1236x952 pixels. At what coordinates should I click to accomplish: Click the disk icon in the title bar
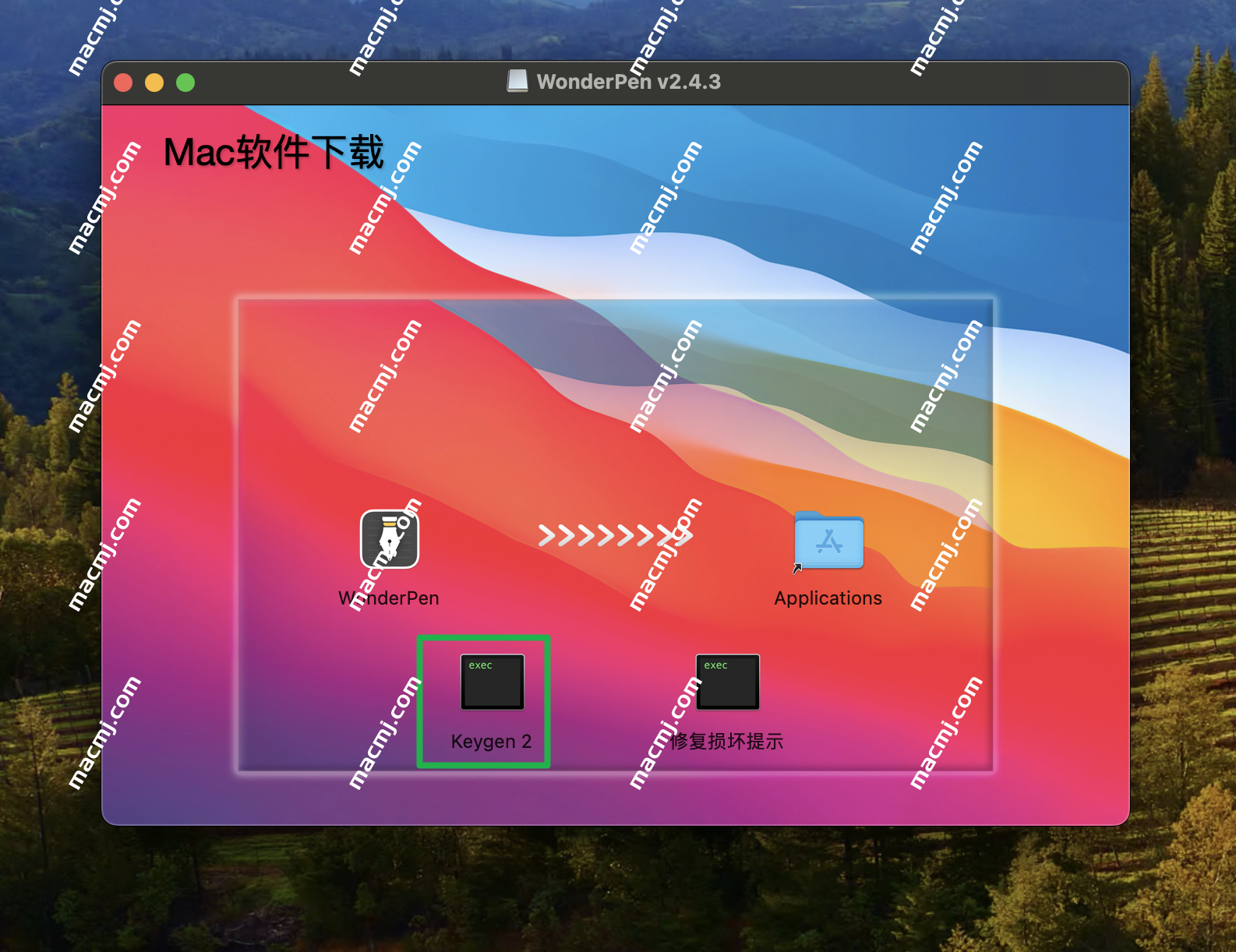tap(517, 81)
